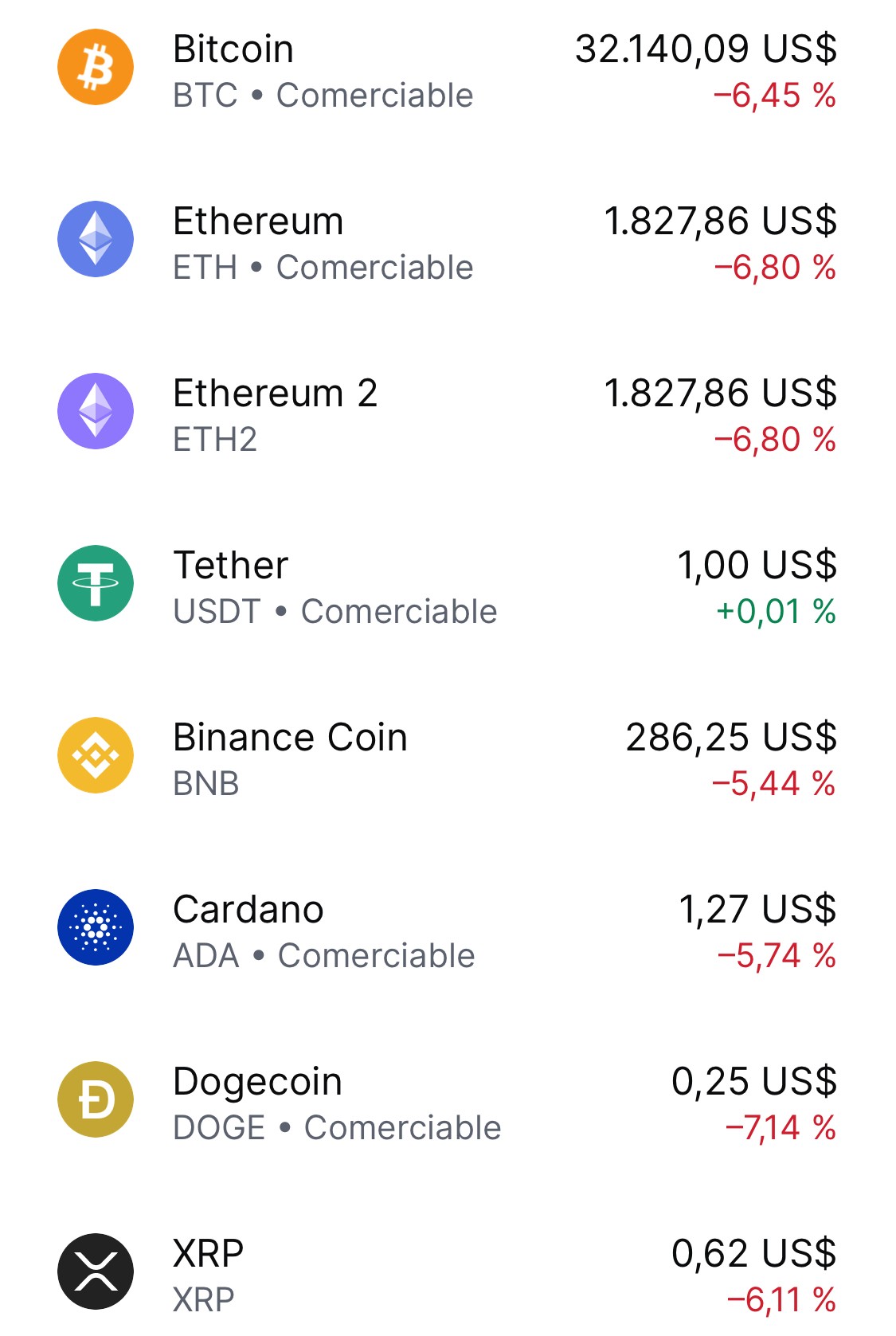Tap the green Tether T icon
The height and width of the screenshot is (1336, 896).
click(96, 583)
